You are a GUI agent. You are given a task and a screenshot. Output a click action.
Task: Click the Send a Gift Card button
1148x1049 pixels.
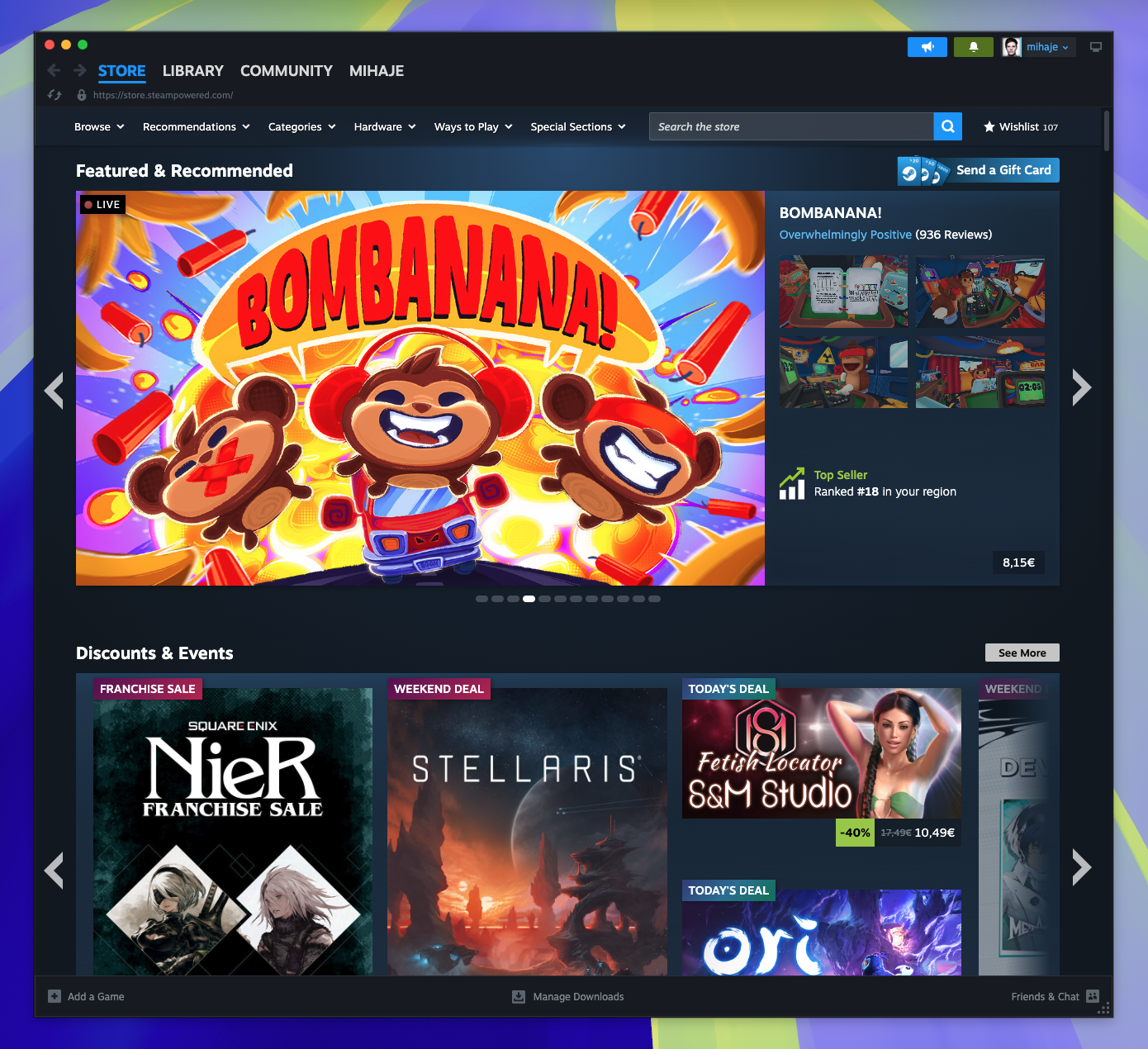[979, 170]
